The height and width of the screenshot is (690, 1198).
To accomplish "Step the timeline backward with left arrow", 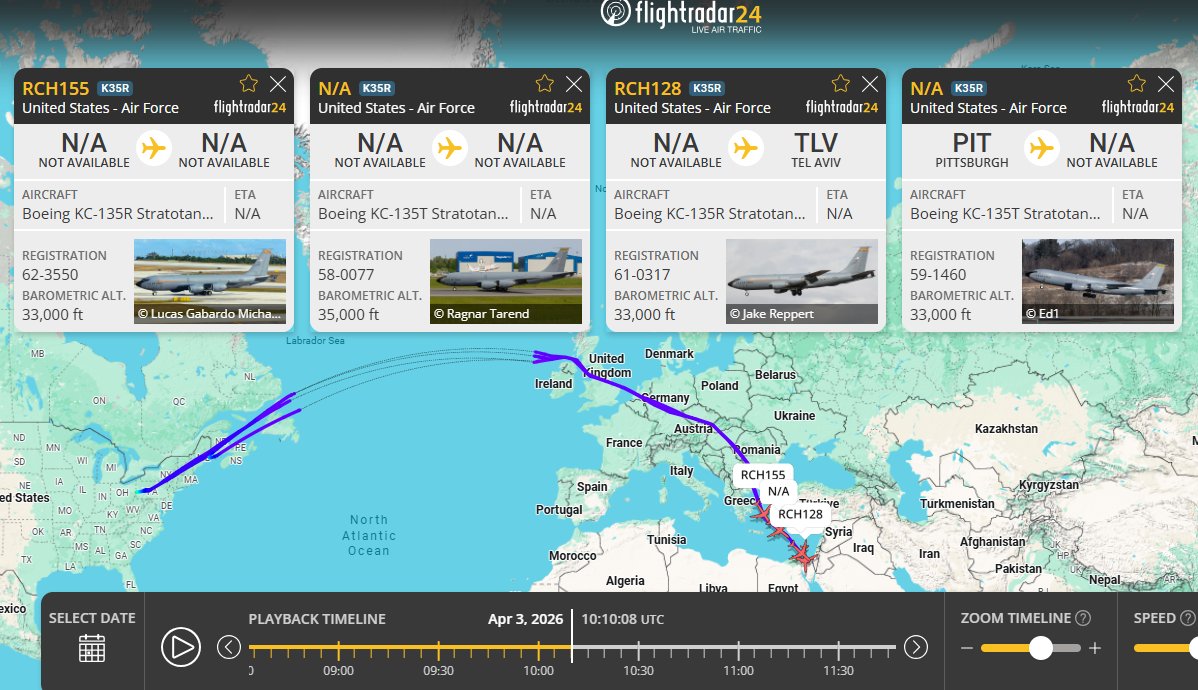I will pos(228,647).
